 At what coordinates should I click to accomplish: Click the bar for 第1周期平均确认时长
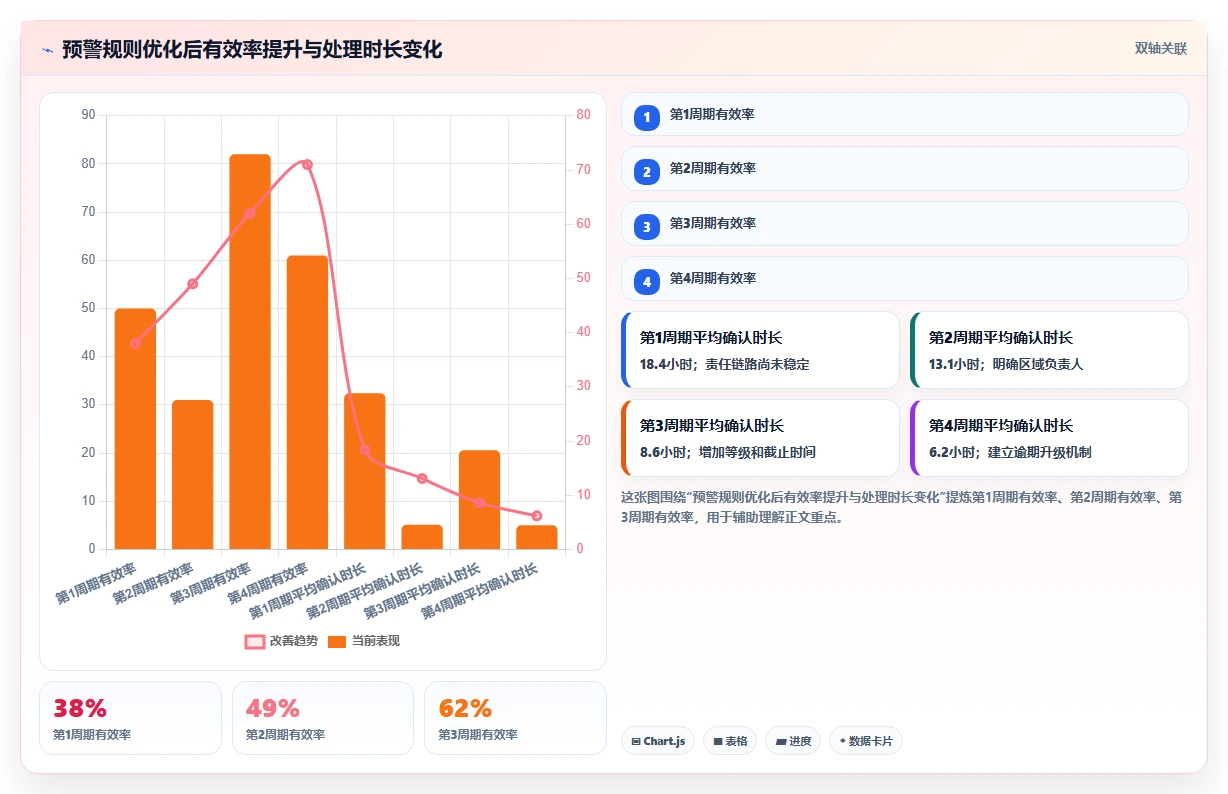[365, 471]
